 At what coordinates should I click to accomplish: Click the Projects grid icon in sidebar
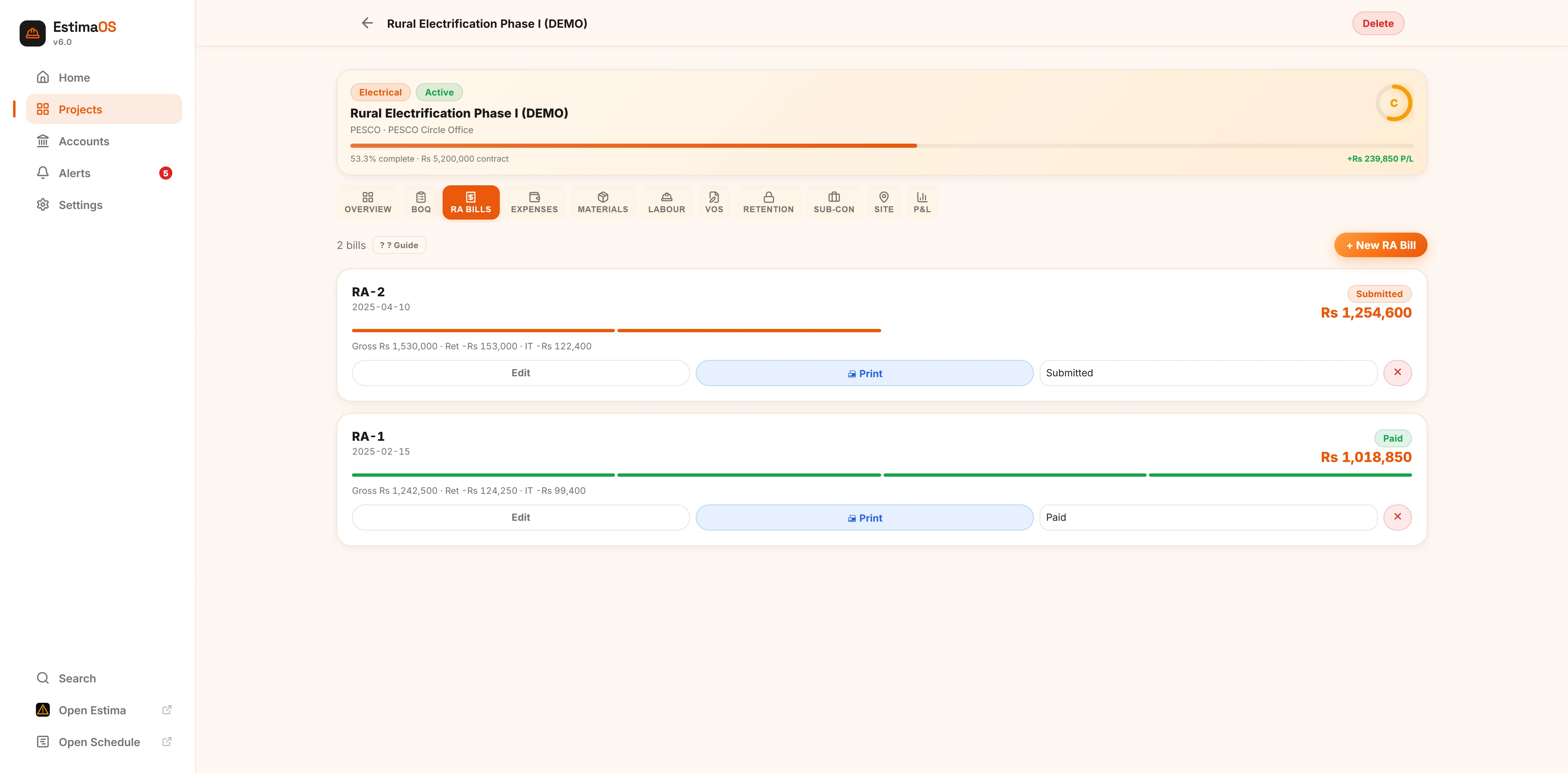point(43,109)
